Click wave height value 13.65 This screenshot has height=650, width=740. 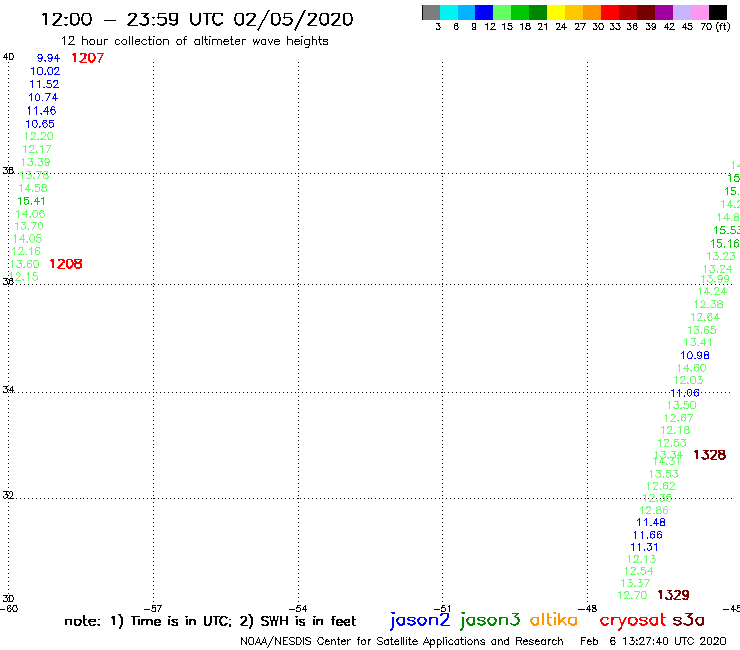(702, 330)
